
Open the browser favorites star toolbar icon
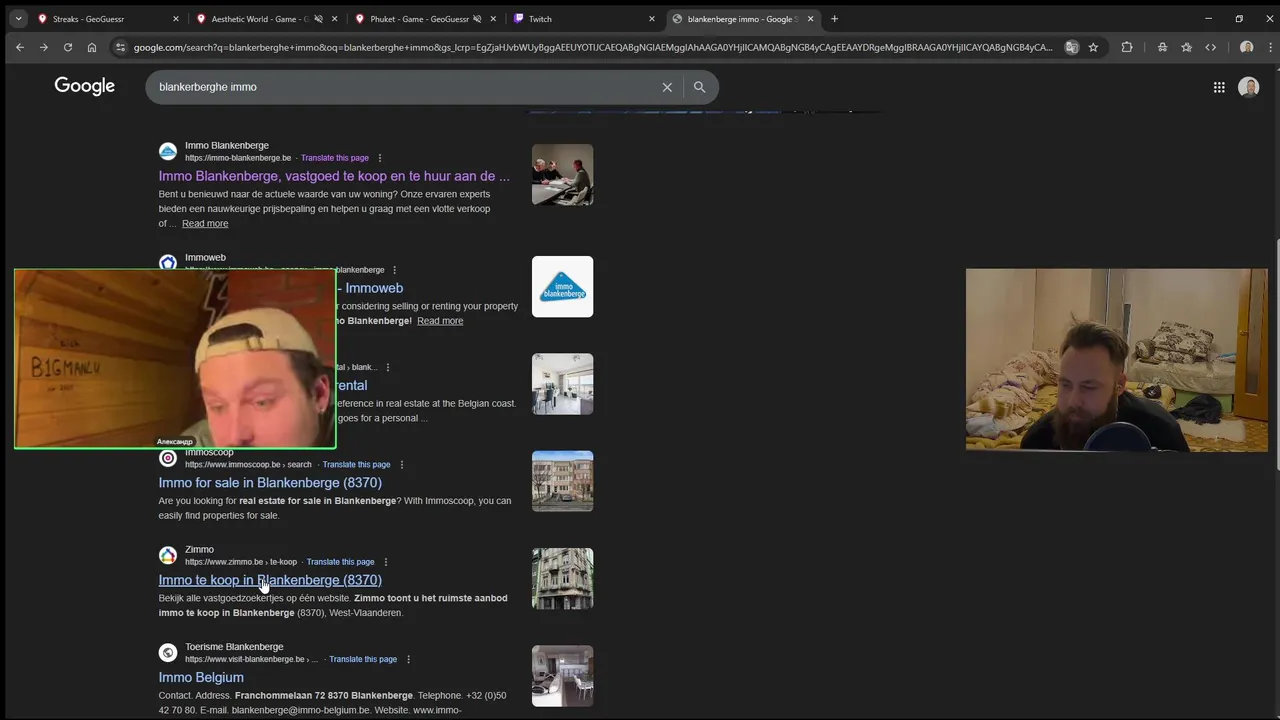1186,47
